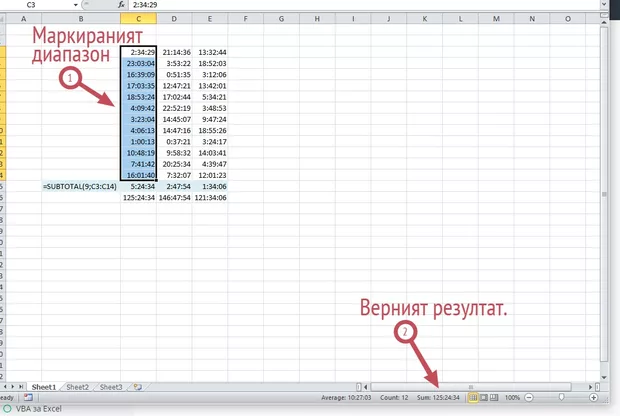Click the Insert Function fx icon
620x416 pixels.
point(121,5)
